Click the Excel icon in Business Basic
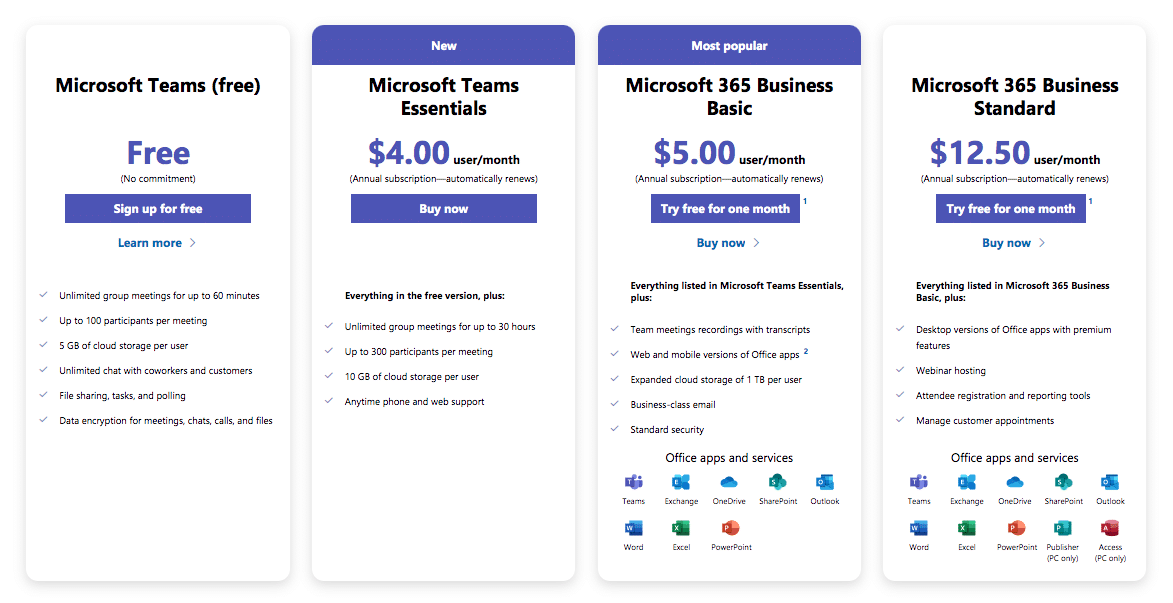Viewport: 1173px width, 603px height. click(x=681, y=528)
